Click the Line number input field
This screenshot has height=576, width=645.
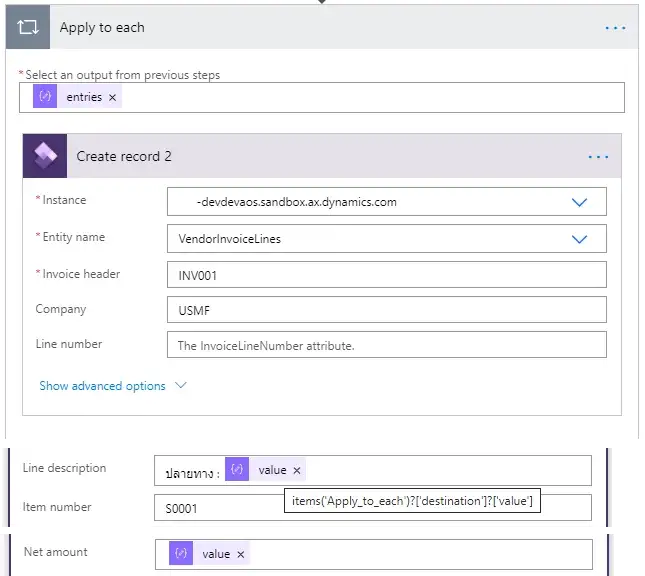coord(387,345)
